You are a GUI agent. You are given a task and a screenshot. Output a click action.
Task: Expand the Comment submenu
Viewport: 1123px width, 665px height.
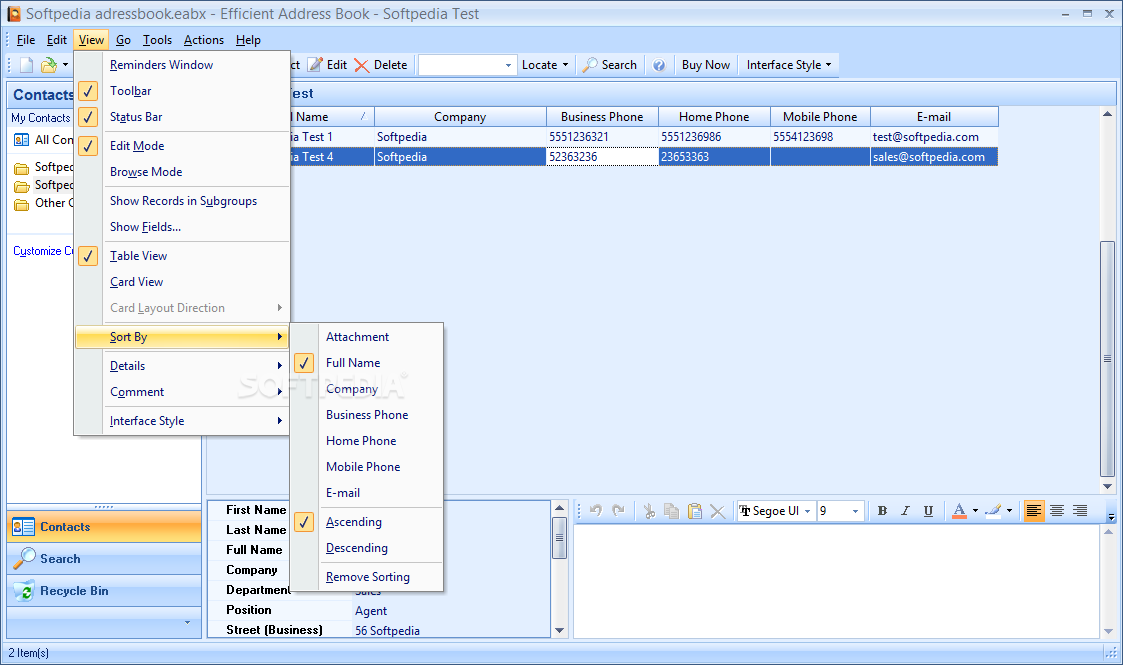182,392
